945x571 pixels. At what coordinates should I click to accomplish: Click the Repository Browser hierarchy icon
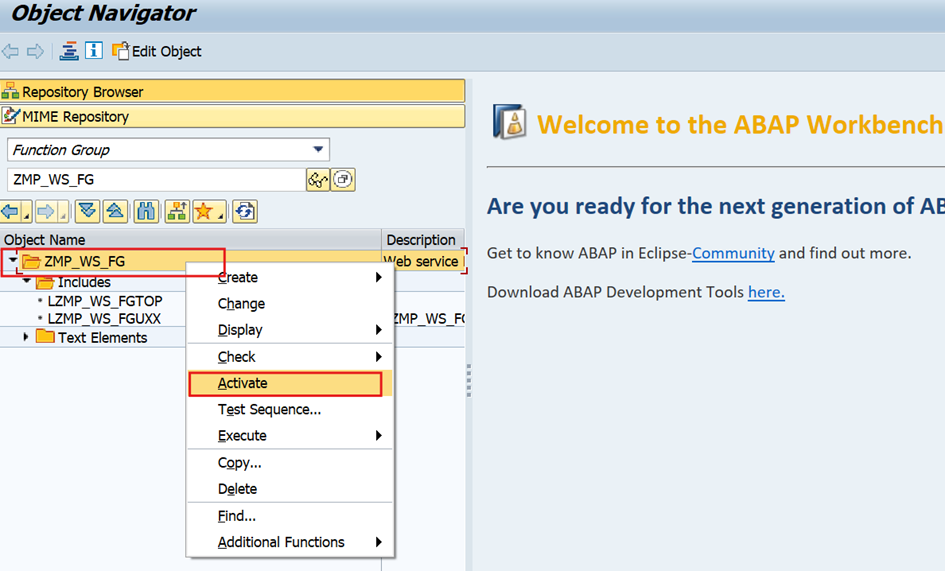pos(10,91)
